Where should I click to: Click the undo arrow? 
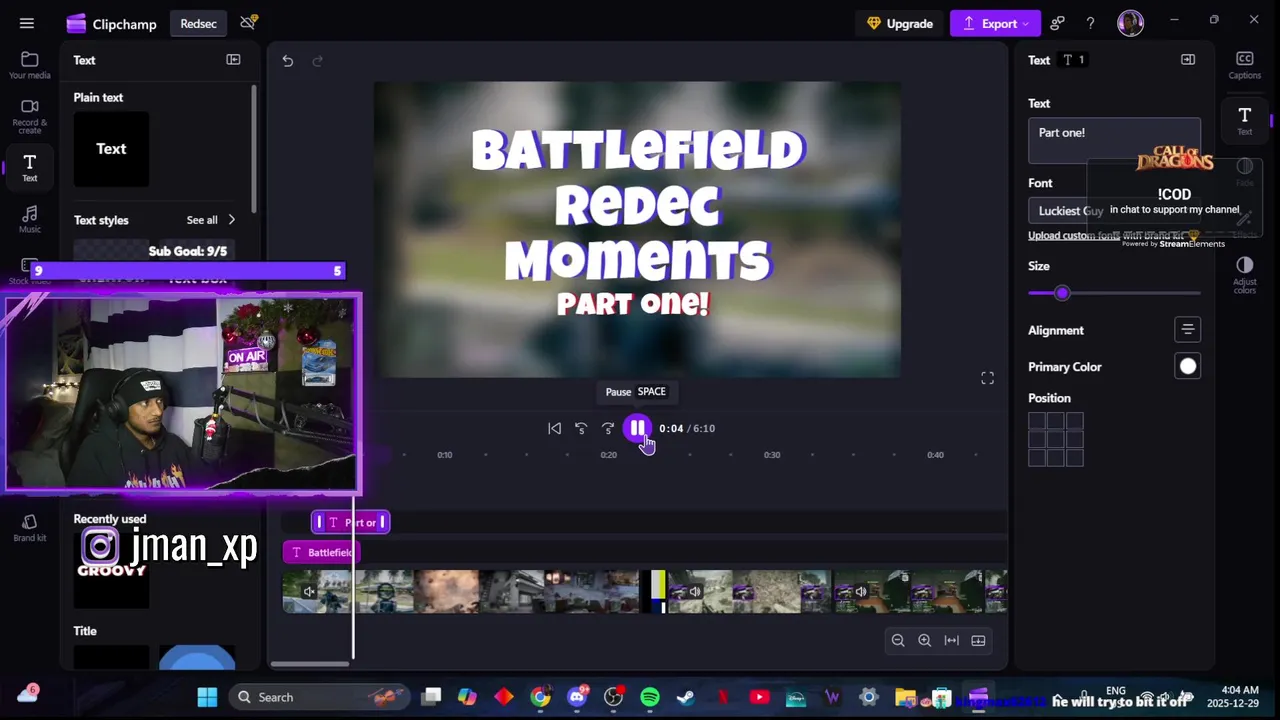(287, 61)
